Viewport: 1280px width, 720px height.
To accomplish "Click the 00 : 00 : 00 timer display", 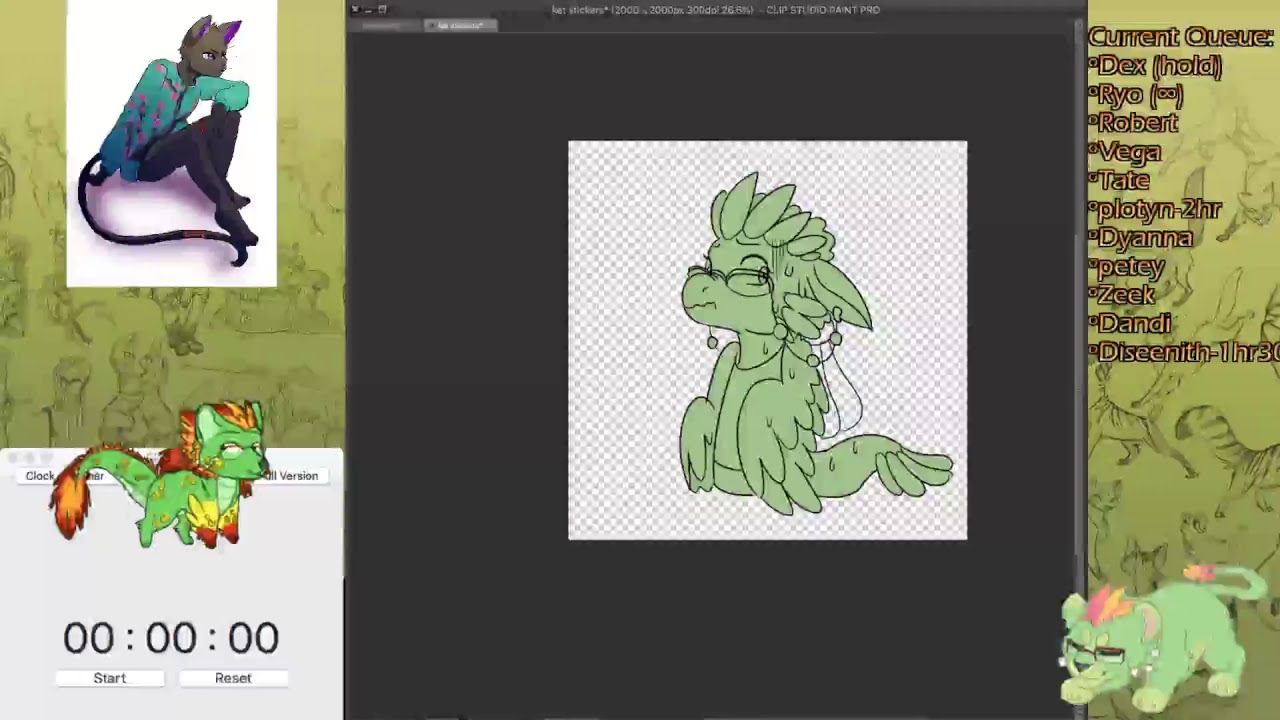I will point(171,638).
